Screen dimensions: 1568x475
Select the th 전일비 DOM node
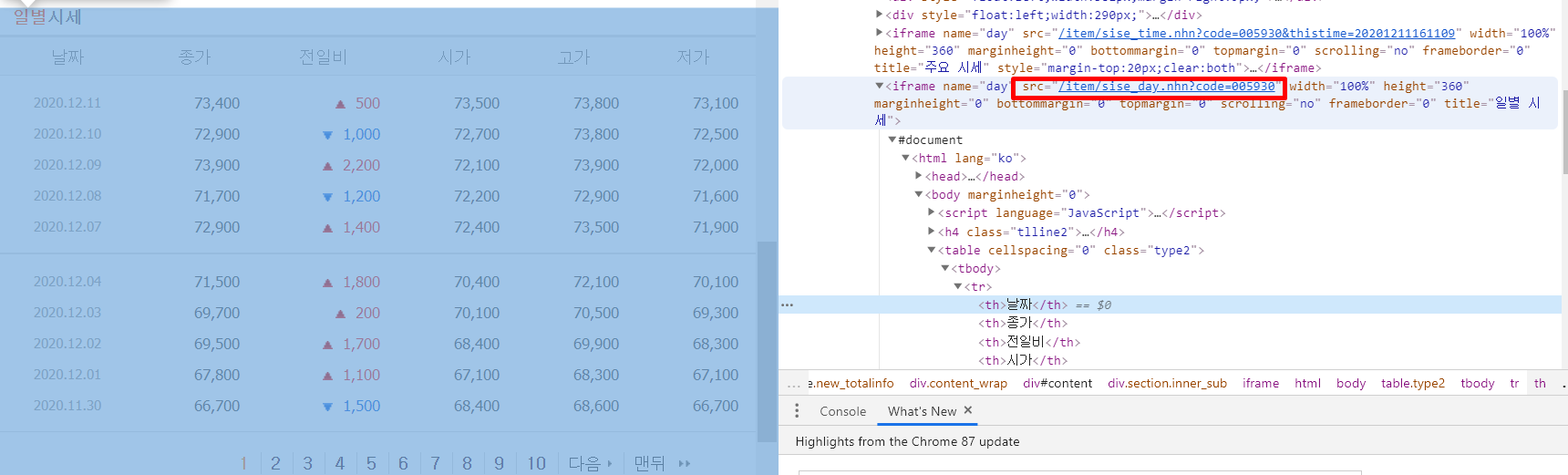point(1029,342)
